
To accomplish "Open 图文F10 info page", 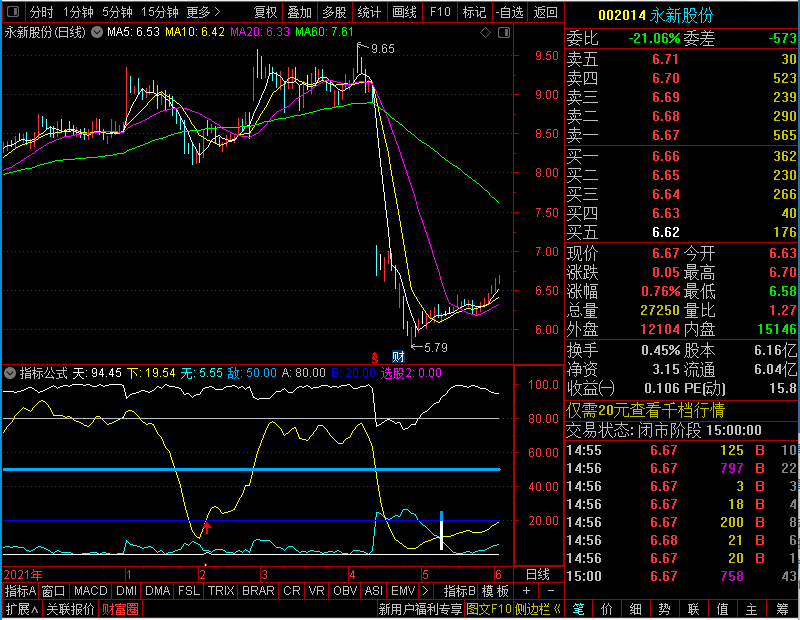I will (489, 609).
